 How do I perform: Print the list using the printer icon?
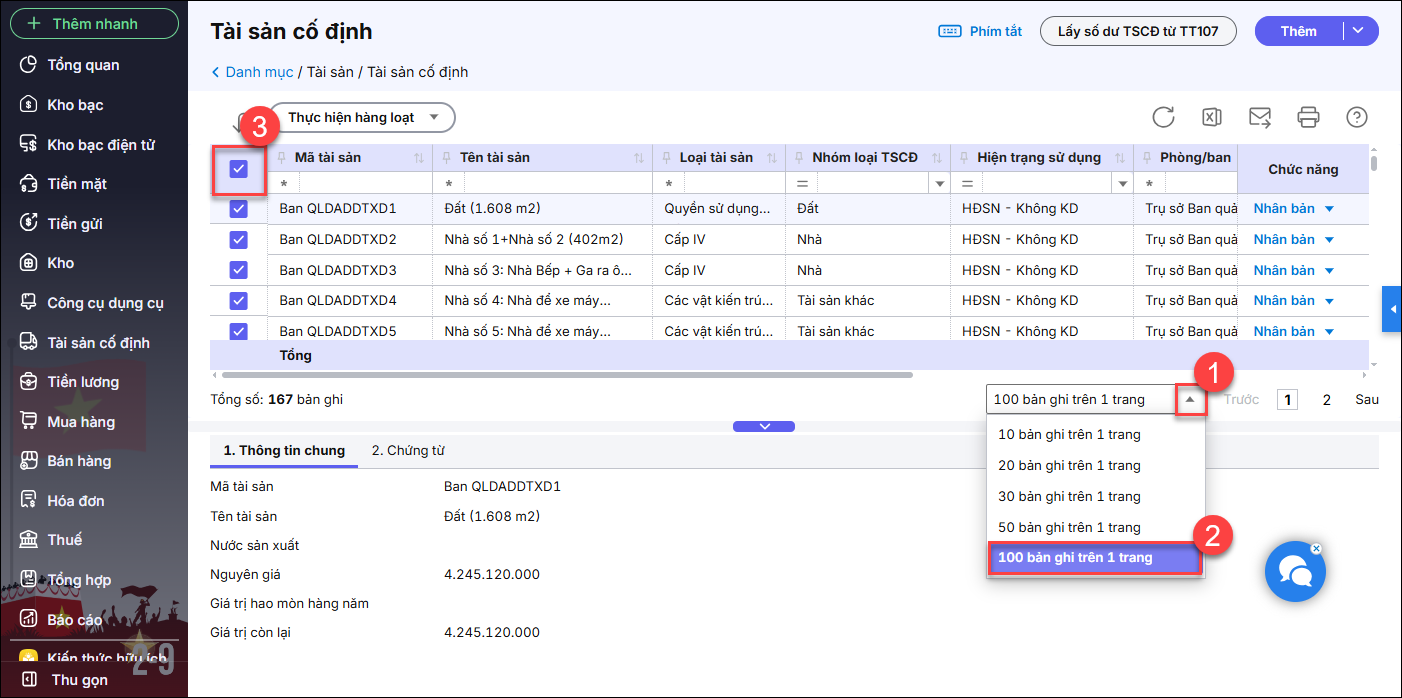1308,117
